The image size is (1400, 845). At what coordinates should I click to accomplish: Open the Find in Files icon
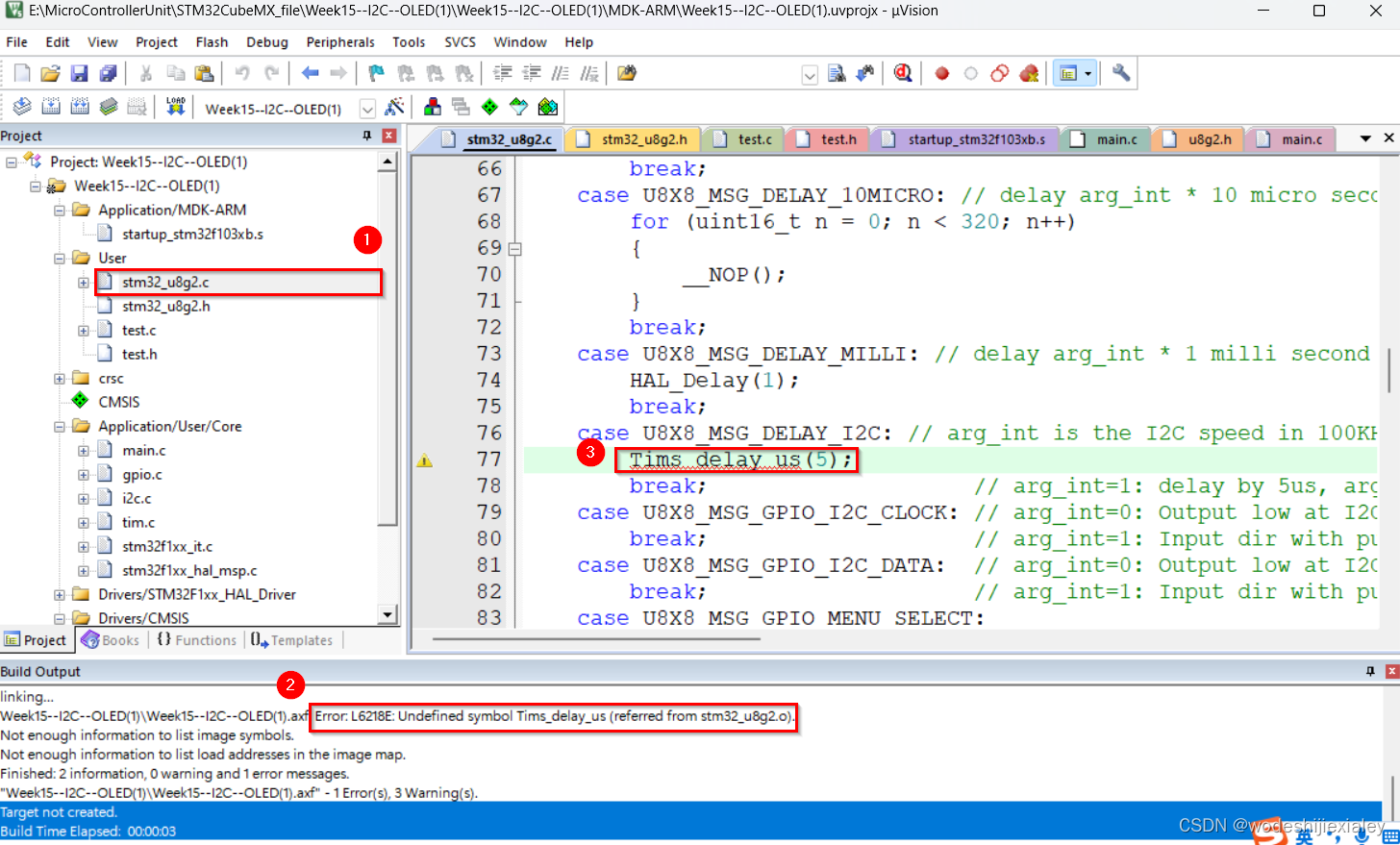tap(627, 73)
